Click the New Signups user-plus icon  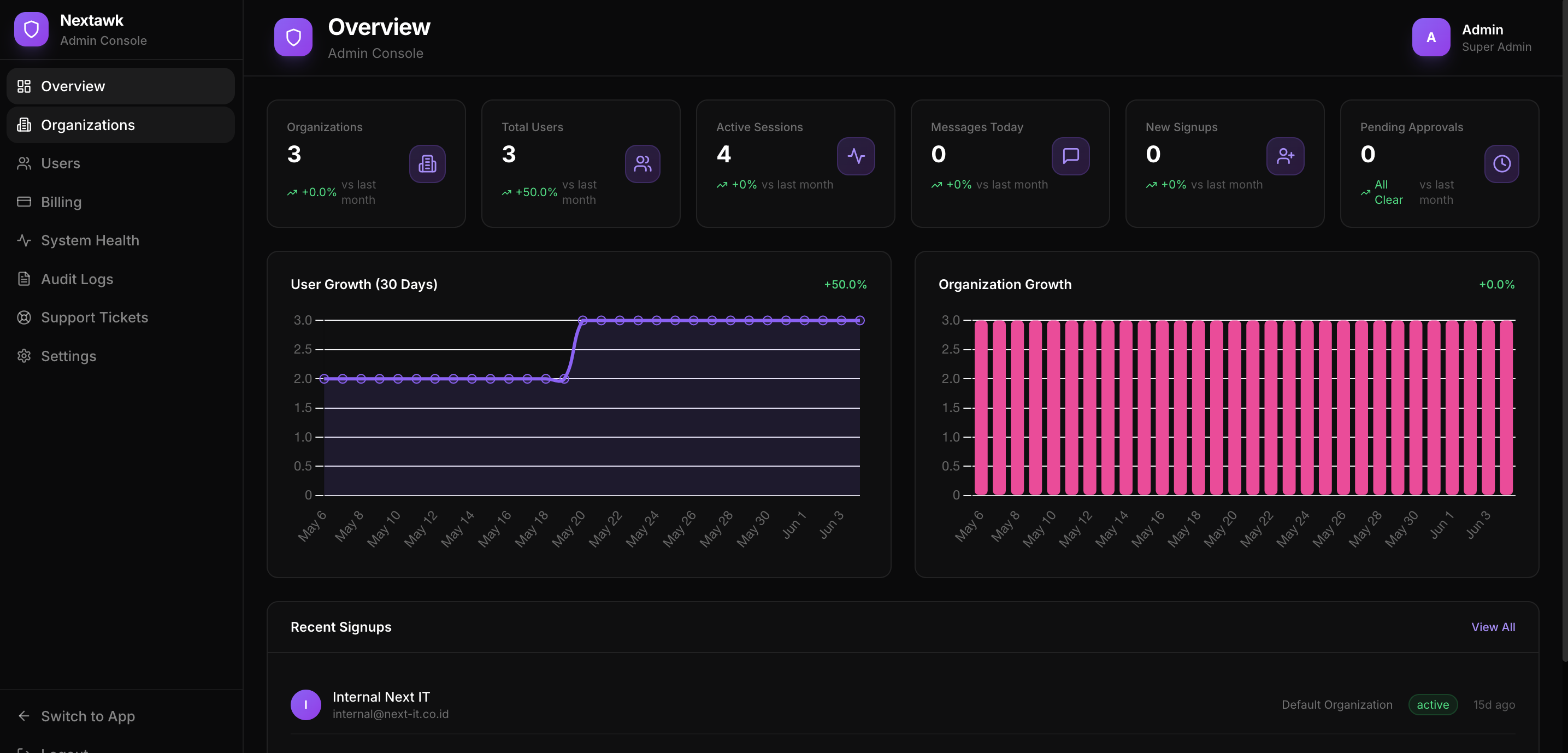click(1286, 156)
